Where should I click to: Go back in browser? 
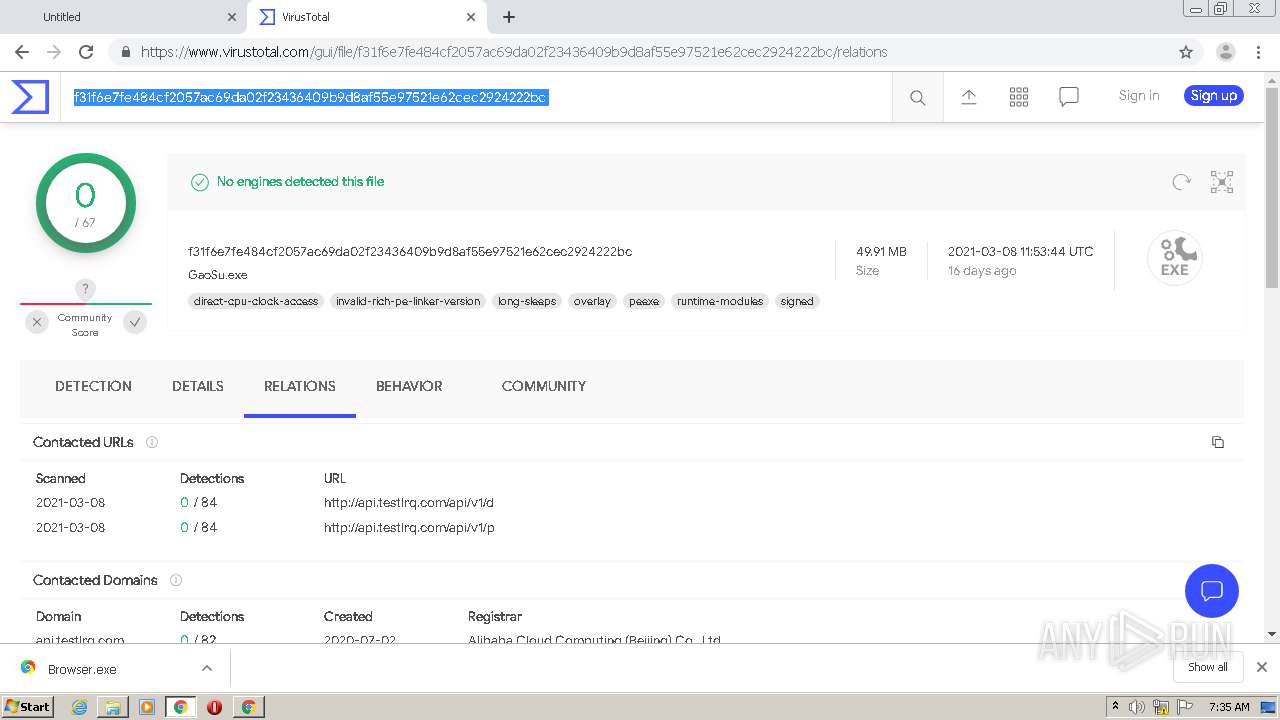(22, 52)
